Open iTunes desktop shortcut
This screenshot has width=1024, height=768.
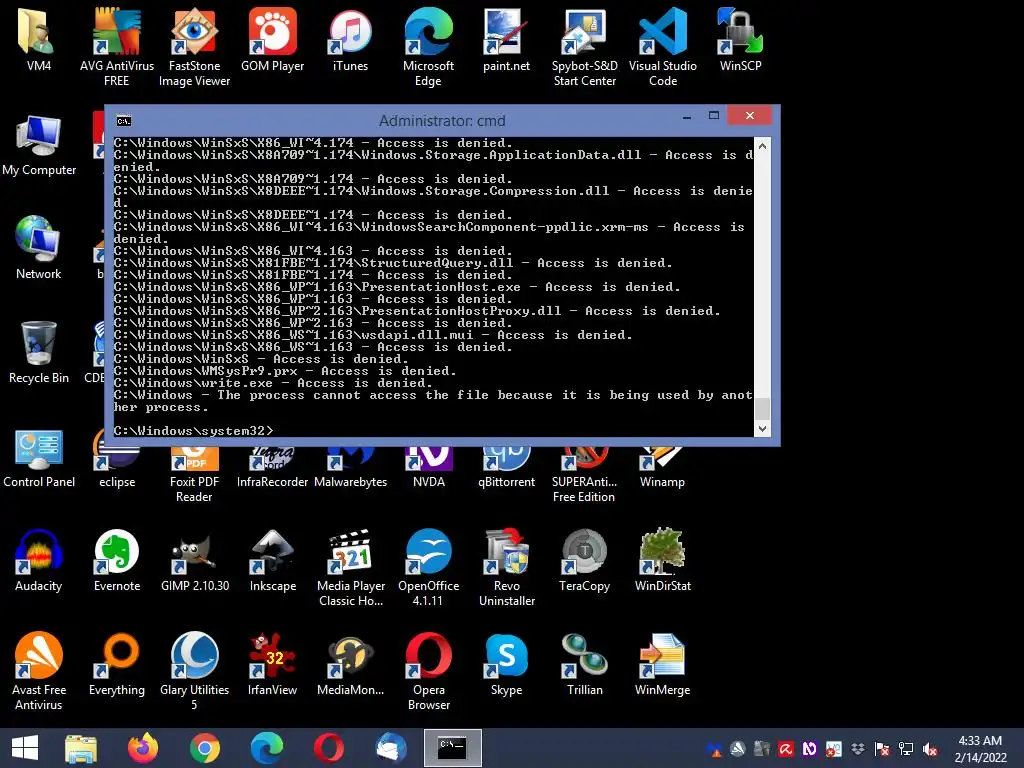pos(350,39)
